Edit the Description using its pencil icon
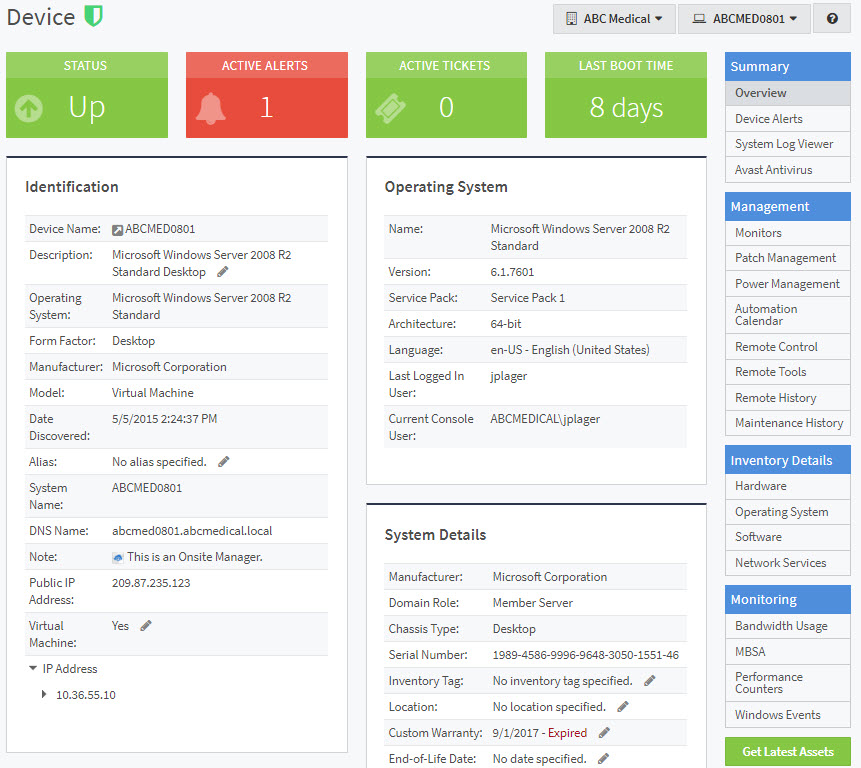 pos(221,272)
